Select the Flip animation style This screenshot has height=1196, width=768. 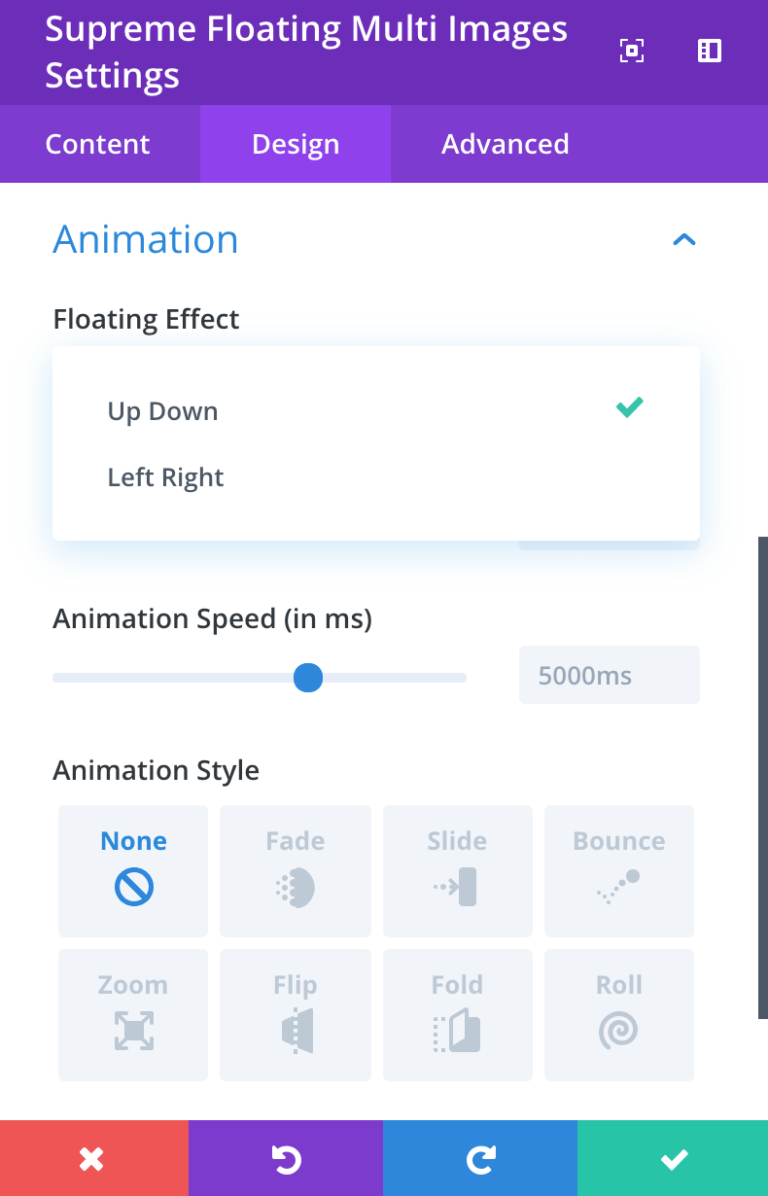[295, 1014]
